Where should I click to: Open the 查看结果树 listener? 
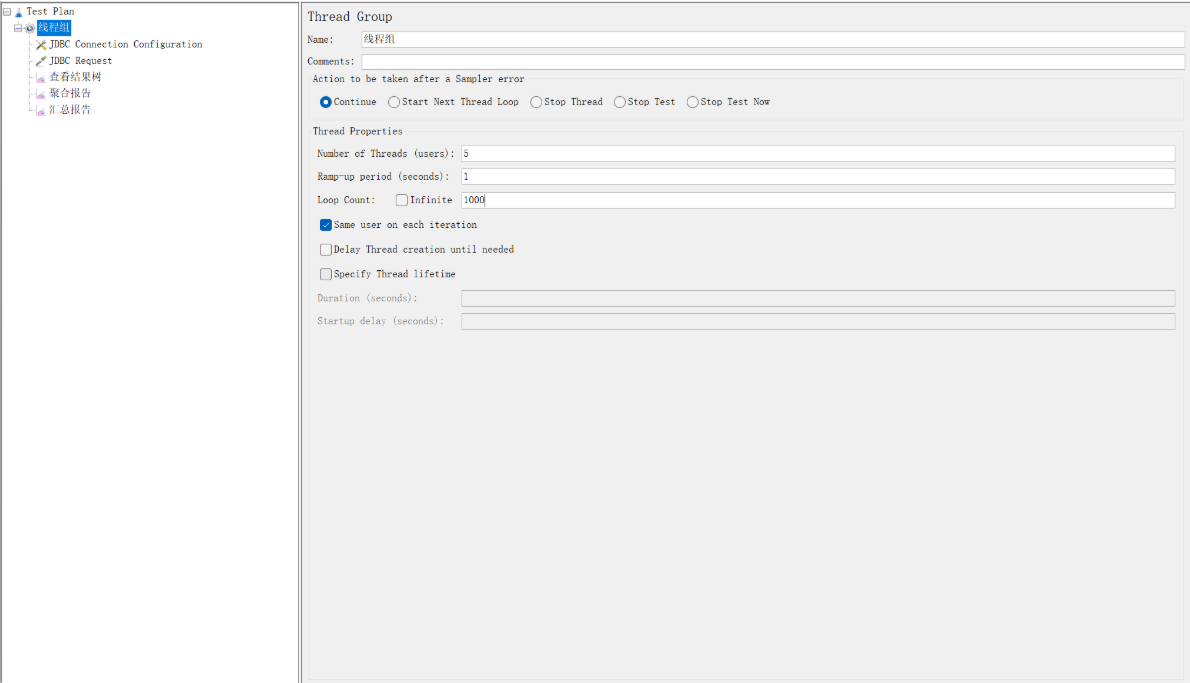coord(75,77)
